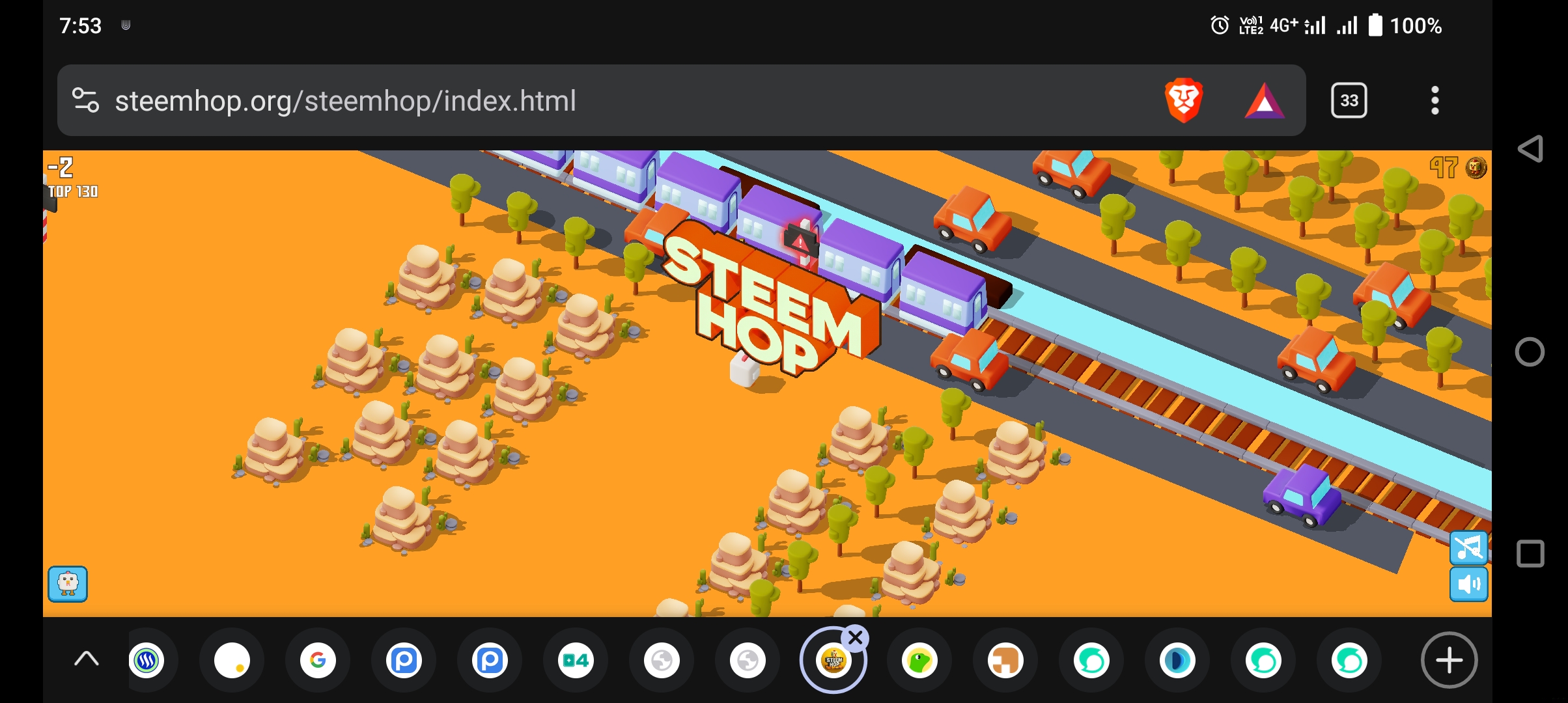The width and height of the screenshot is (1568, 703).
Task: Tap the Android back navigation button
Action: coord(1530,149)
